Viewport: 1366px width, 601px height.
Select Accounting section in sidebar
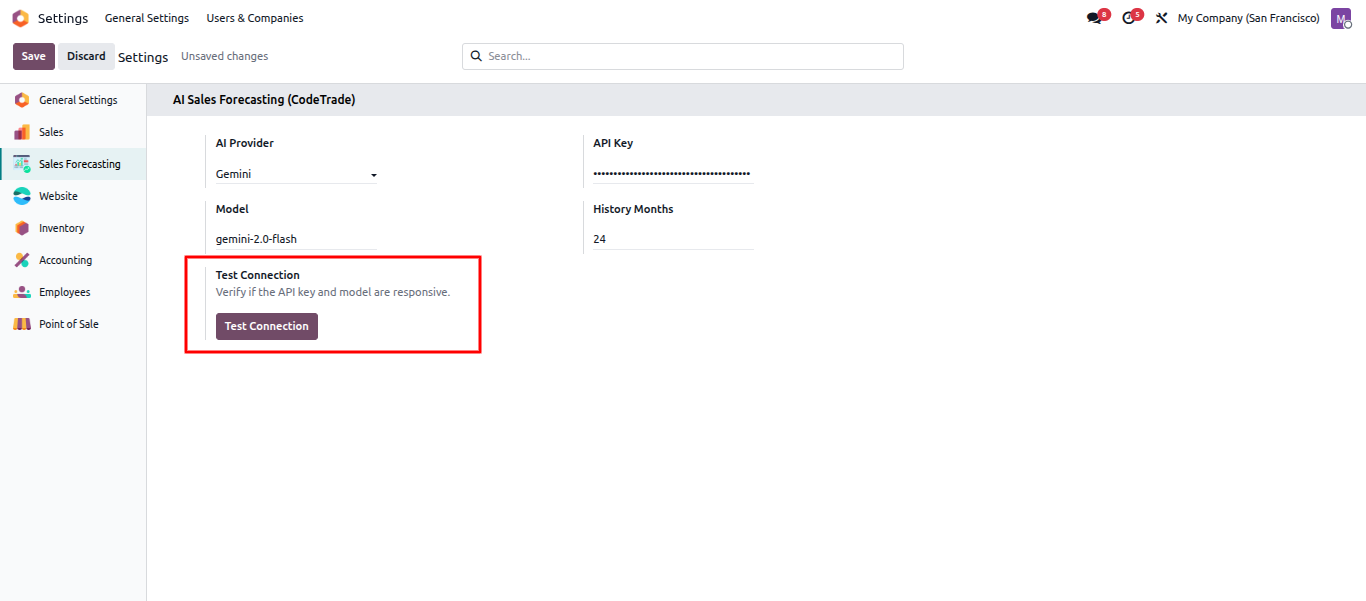pos(73,260)
